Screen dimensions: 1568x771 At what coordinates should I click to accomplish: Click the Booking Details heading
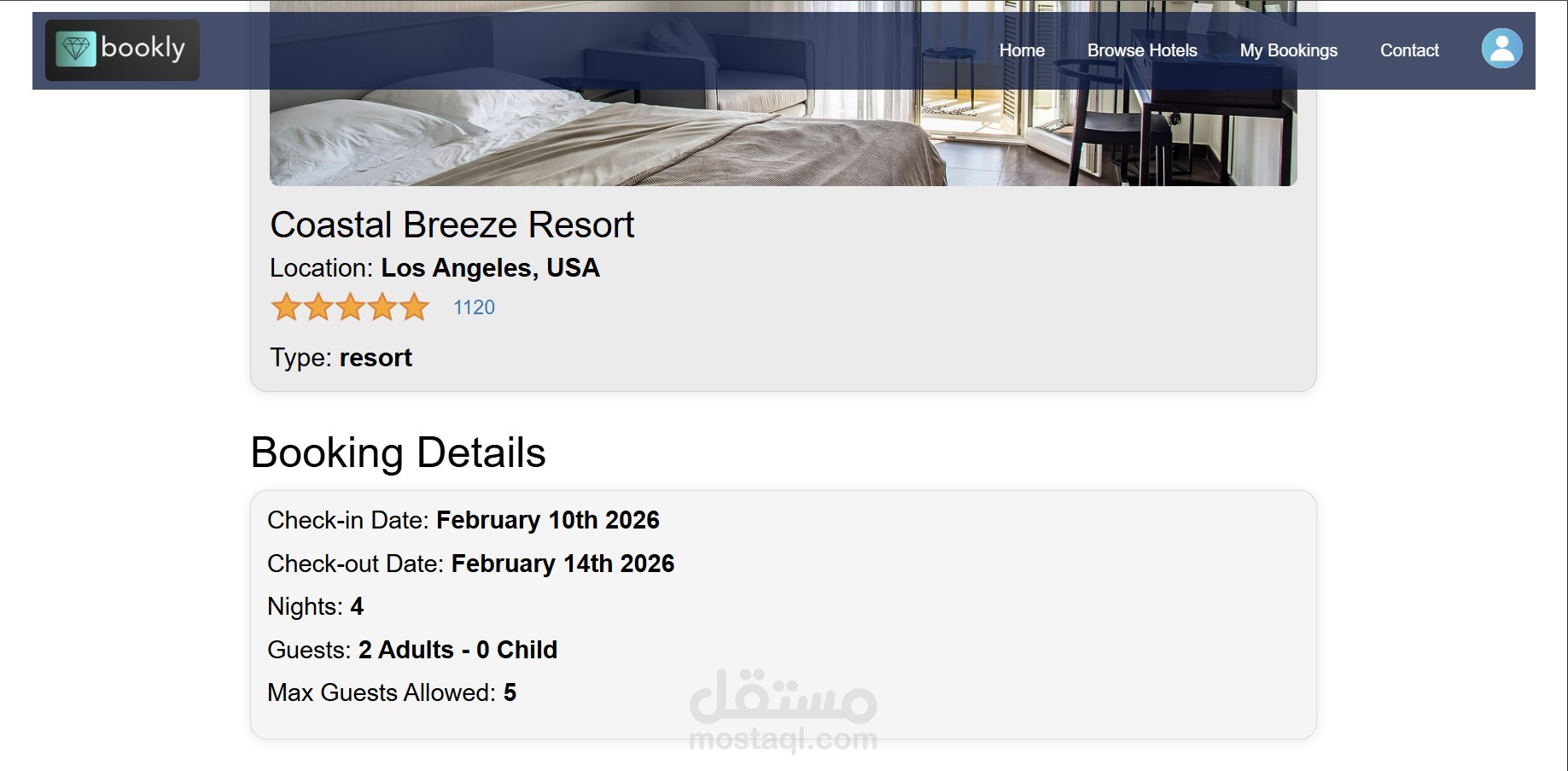[x=398, y=453]
